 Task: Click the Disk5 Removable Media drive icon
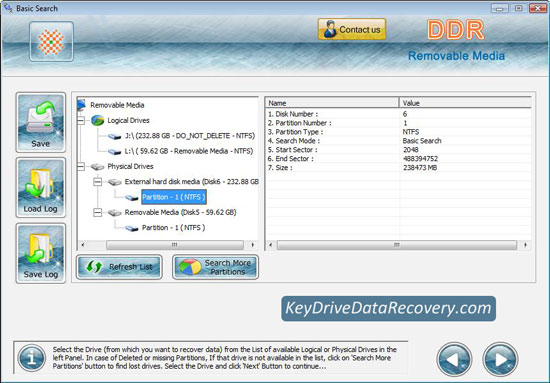coord(114,213)
